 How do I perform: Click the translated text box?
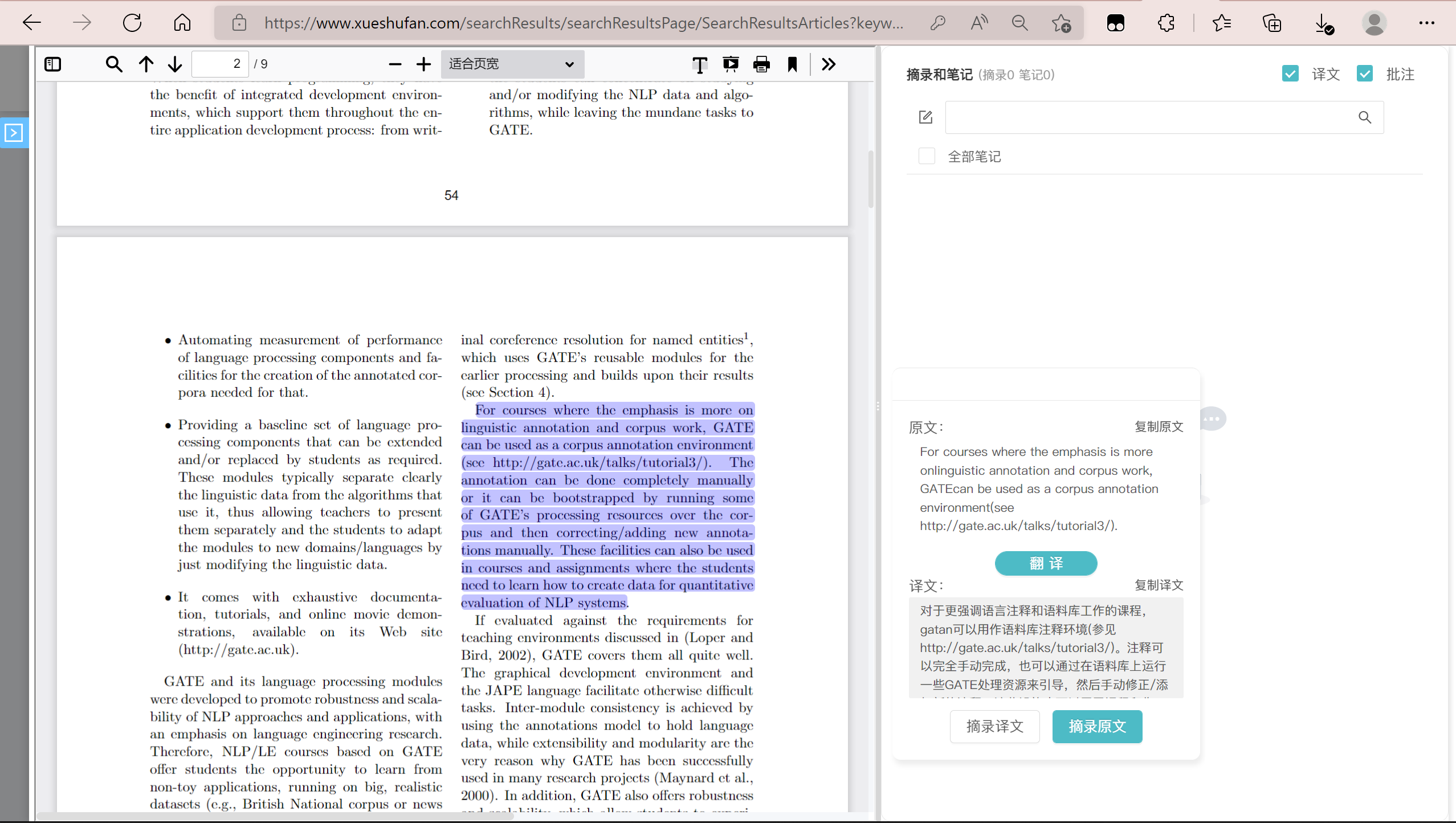(1046, 647)
